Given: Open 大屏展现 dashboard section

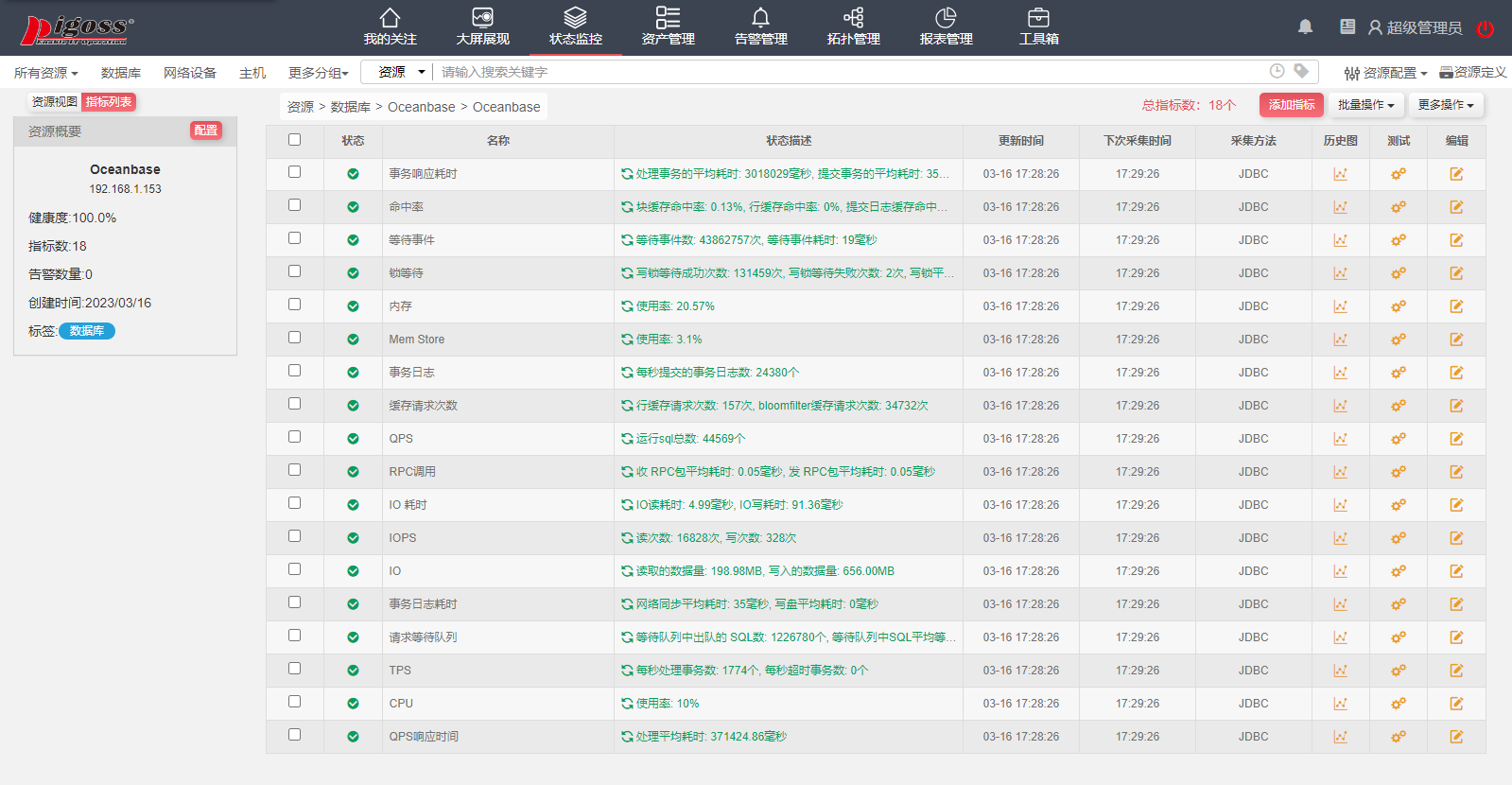Looking at the screenshot, I should [x=482, y=27].
